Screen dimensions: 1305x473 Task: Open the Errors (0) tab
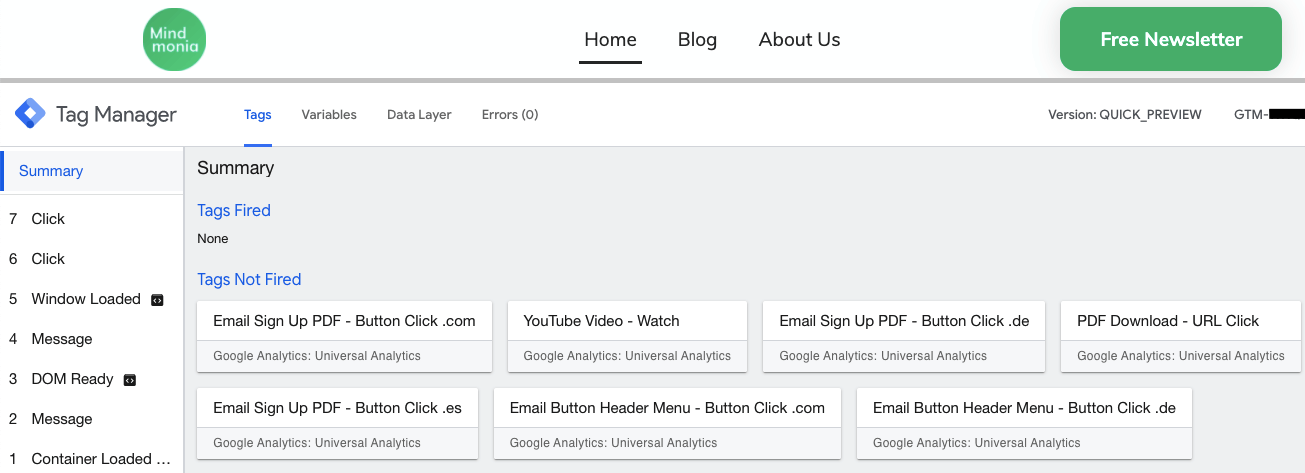pyautogui.click(x=510, y=115)
